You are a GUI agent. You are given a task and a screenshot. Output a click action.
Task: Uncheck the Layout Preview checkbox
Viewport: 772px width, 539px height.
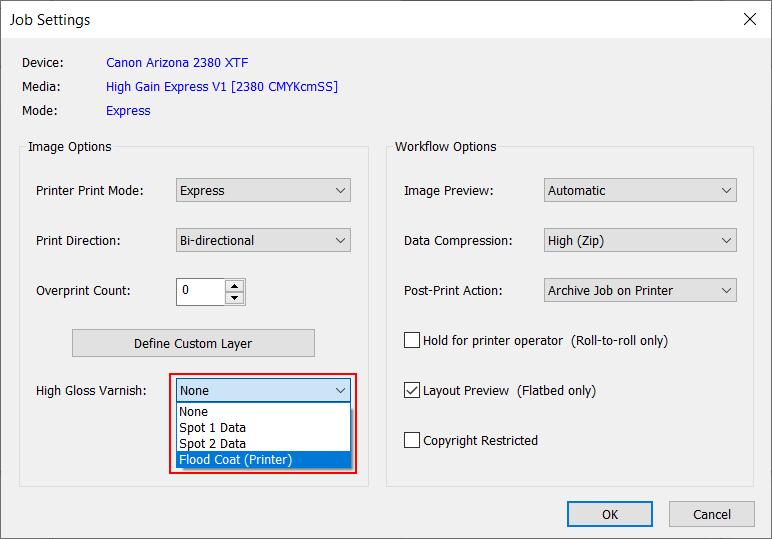coord(412,390)
